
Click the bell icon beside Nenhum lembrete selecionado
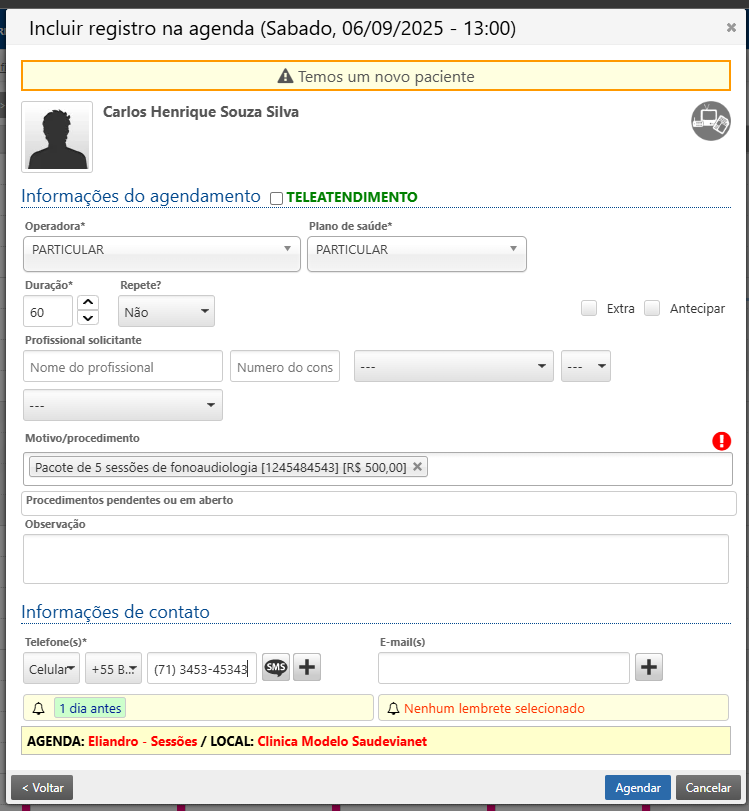pos(393,709)
